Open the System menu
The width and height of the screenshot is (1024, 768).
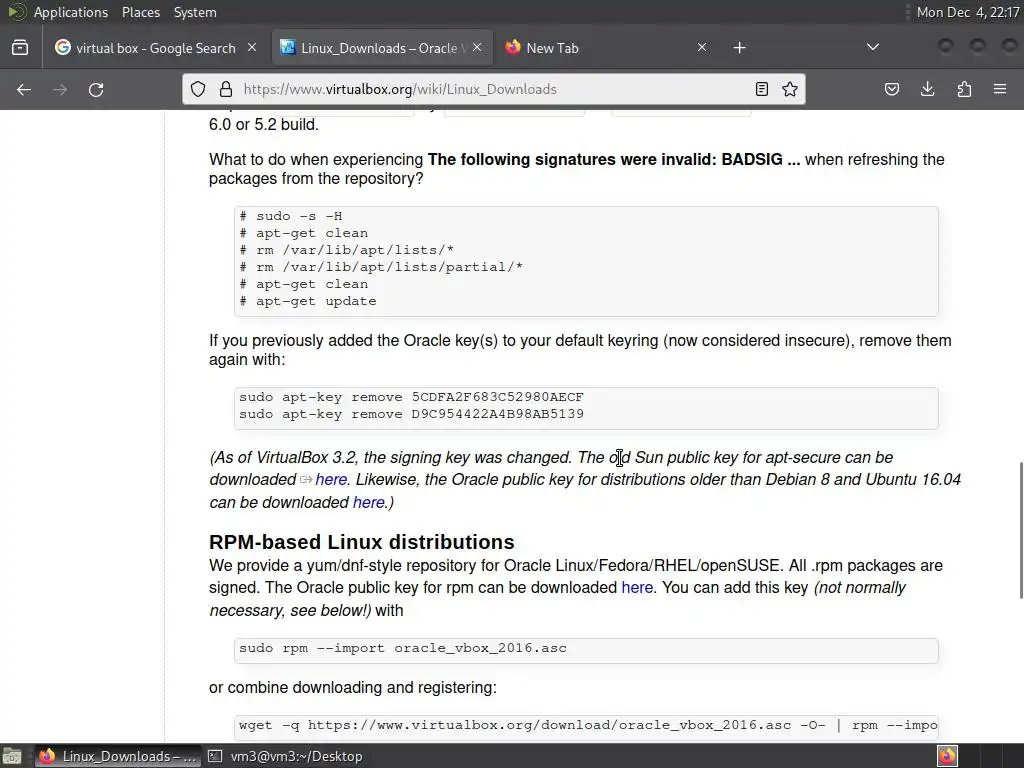click(x=195, y=12)
